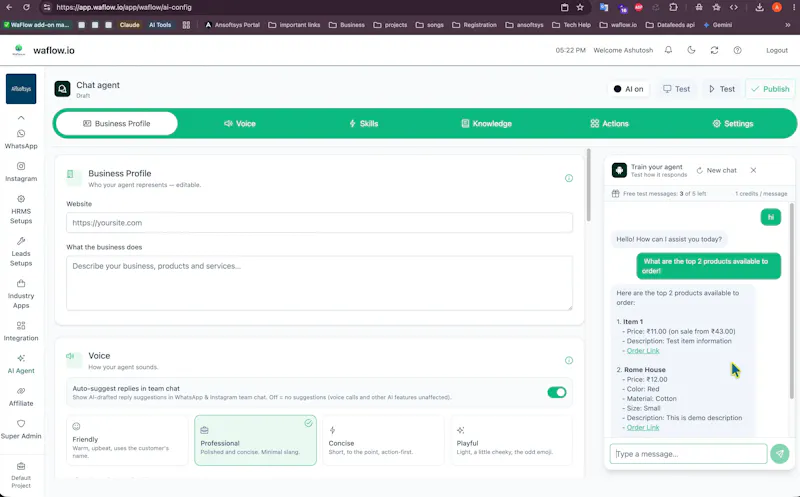This screenshot has height=497, width=800.
Task: Switch to the Skills tab
Action: [x=363, y=123]
